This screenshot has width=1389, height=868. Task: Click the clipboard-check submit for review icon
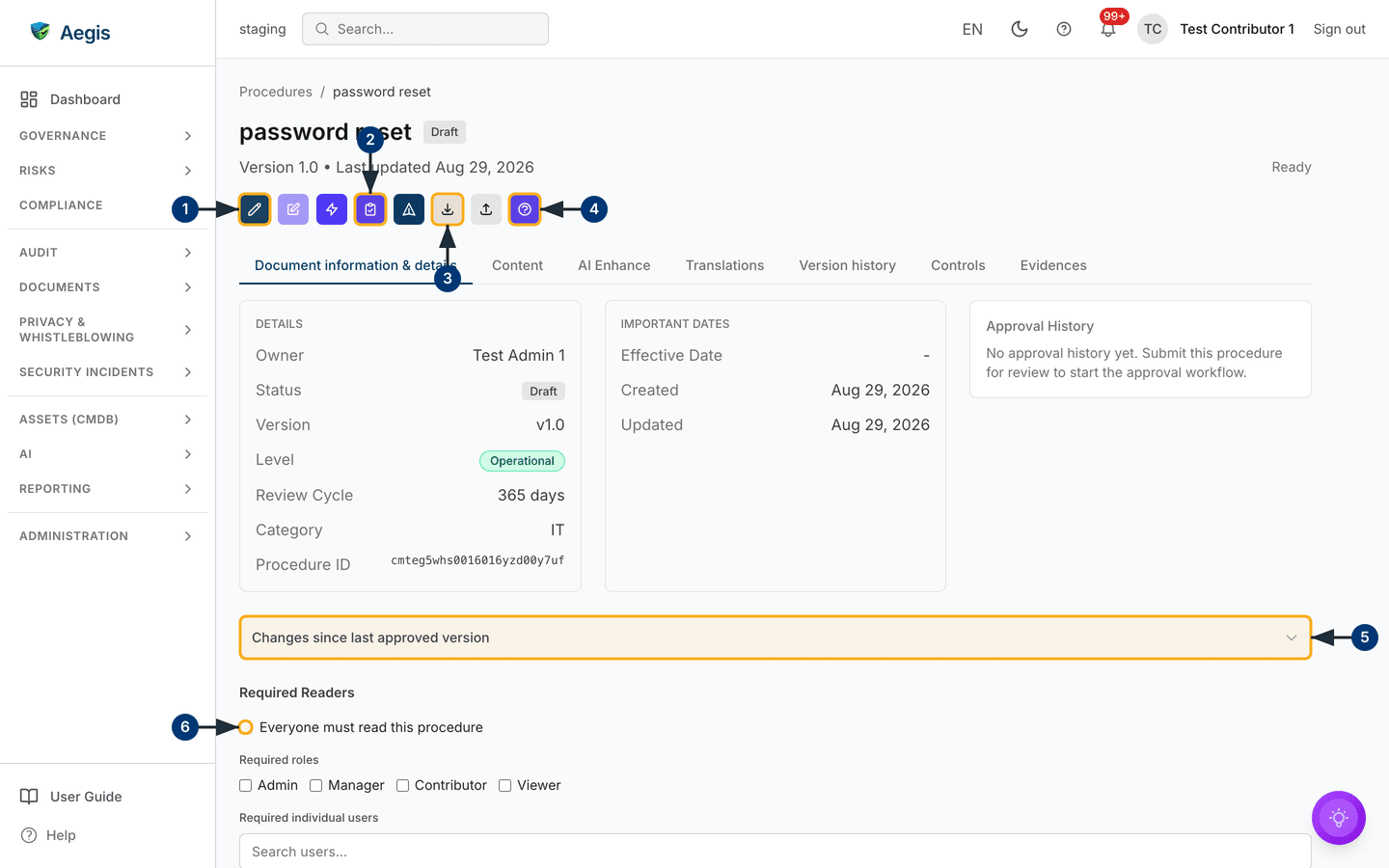tap(370, 209)
